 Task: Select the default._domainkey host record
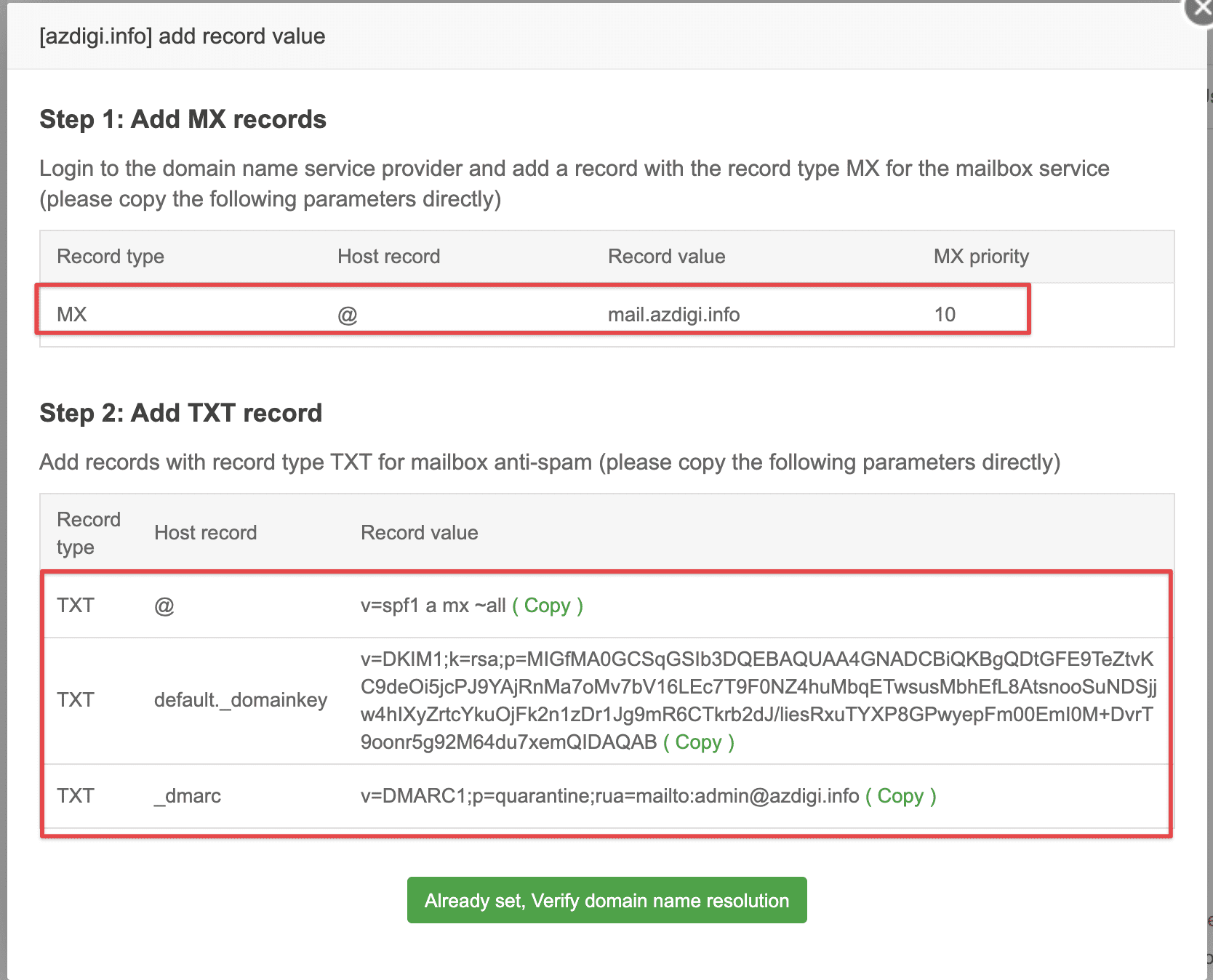[241, 700]
